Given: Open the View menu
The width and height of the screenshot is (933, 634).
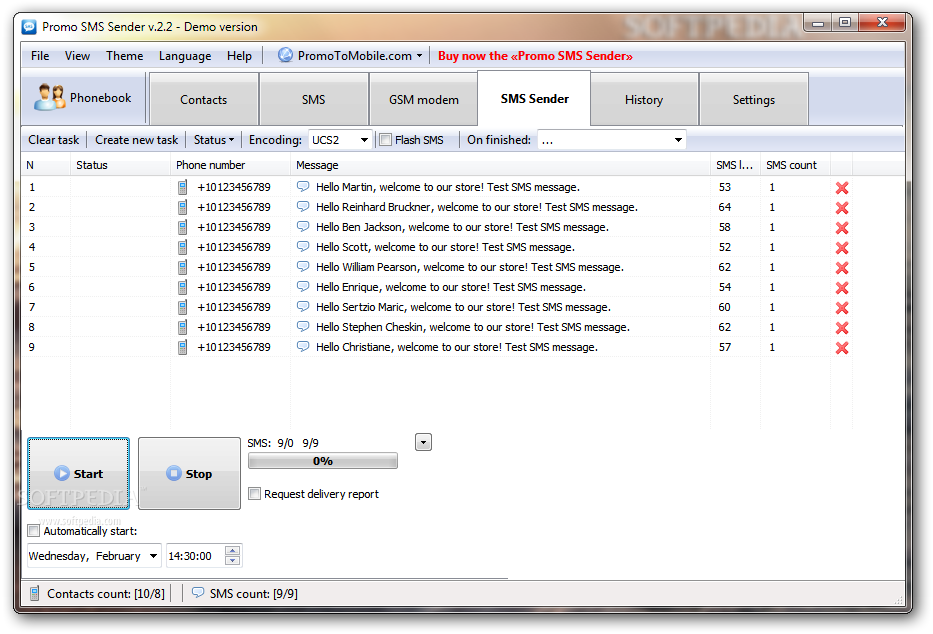Looking at the screenshot, I should (x=77, y=56).
